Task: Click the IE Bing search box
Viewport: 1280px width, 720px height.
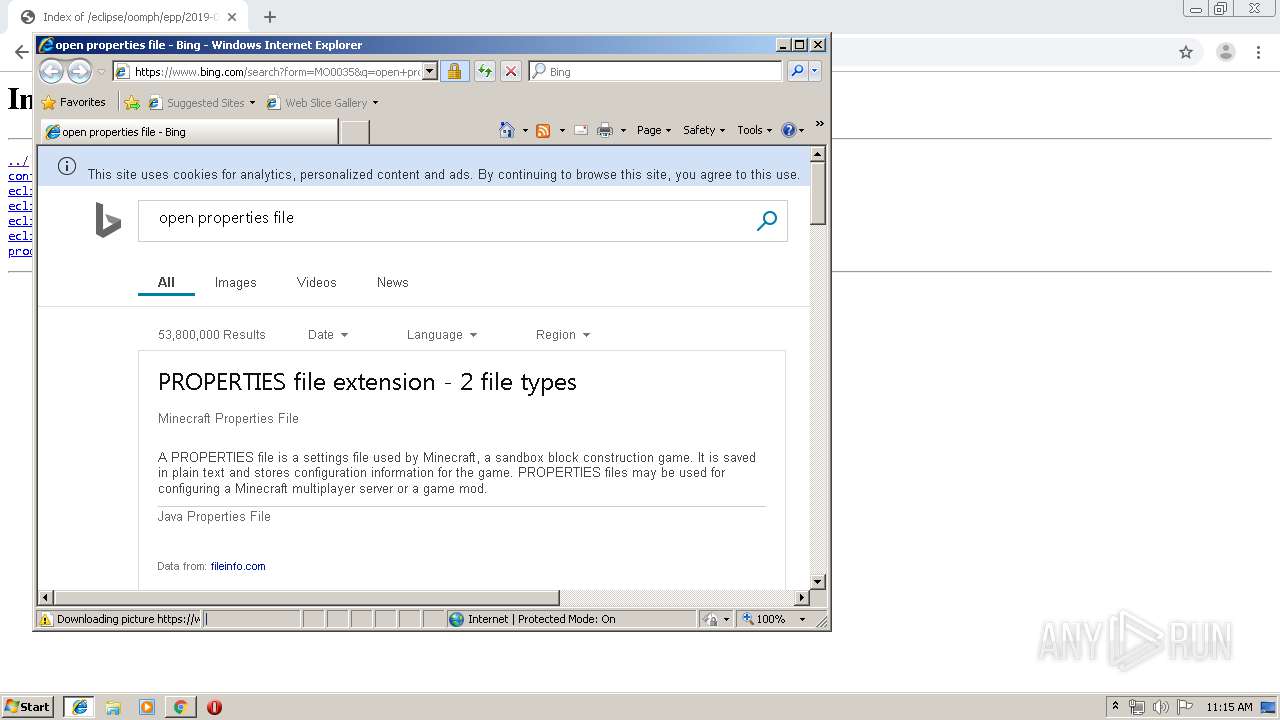Action: [656, 71]
